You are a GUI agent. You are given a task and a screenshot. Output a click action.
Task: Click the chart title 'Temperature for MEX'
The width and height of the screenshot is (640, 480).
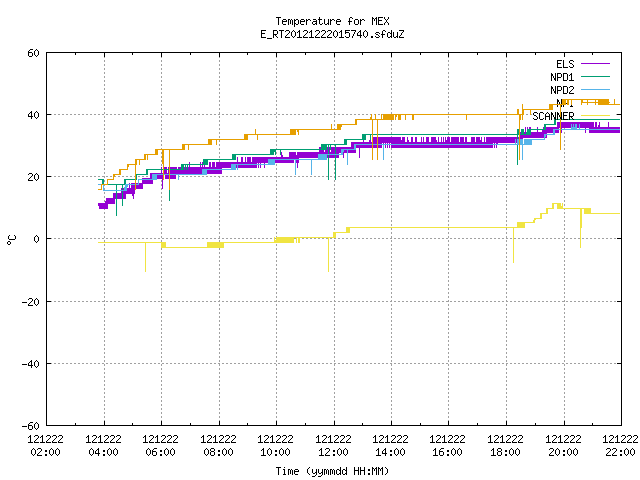(x=332, y=21)
